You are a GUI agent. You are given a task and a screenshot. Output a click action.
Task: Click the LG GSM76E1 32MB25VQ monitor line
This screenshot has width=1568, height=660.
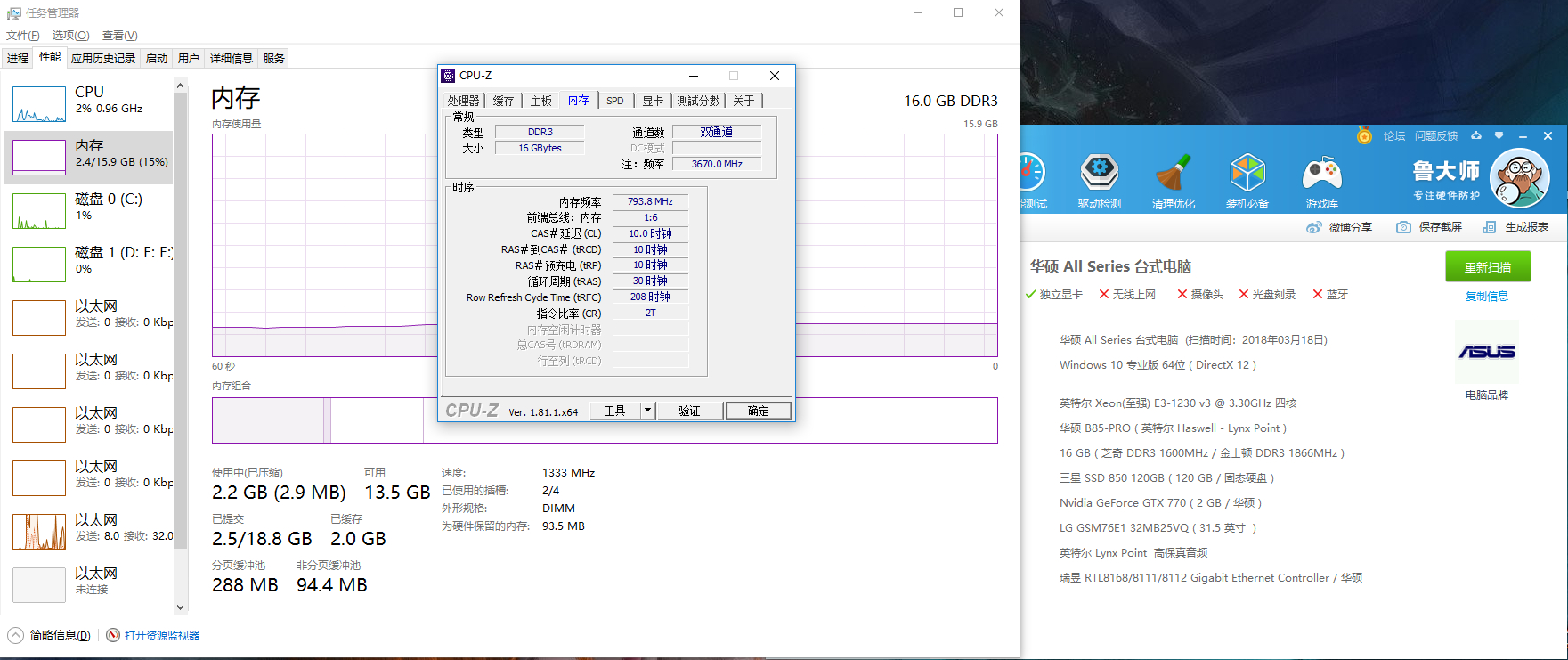click(1158, 528)
